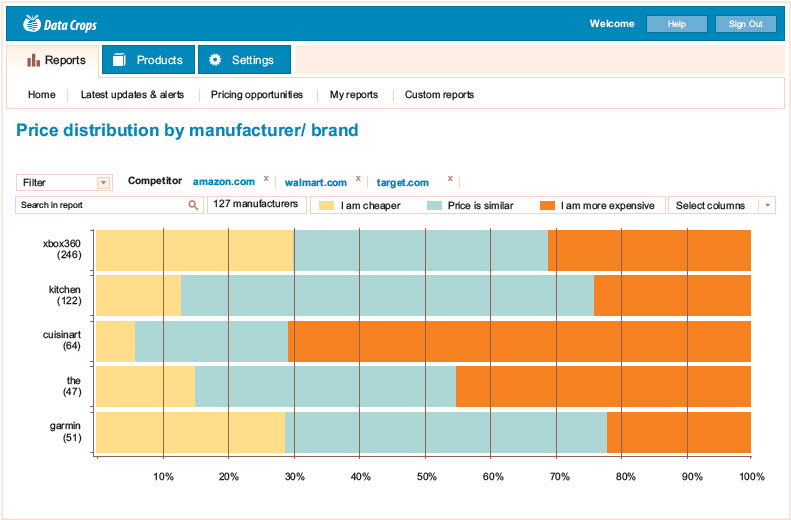The image size is (791, 520).
Task: Click 'the' row orange expensive segment
Action: coord(603,386)
